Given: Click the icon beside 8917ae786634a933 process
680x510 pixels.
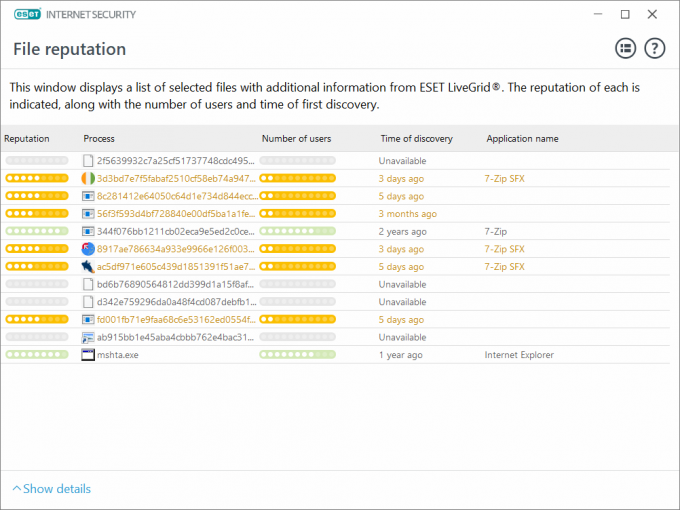Looking at the screenshot, I should click(x=88, y=249).
